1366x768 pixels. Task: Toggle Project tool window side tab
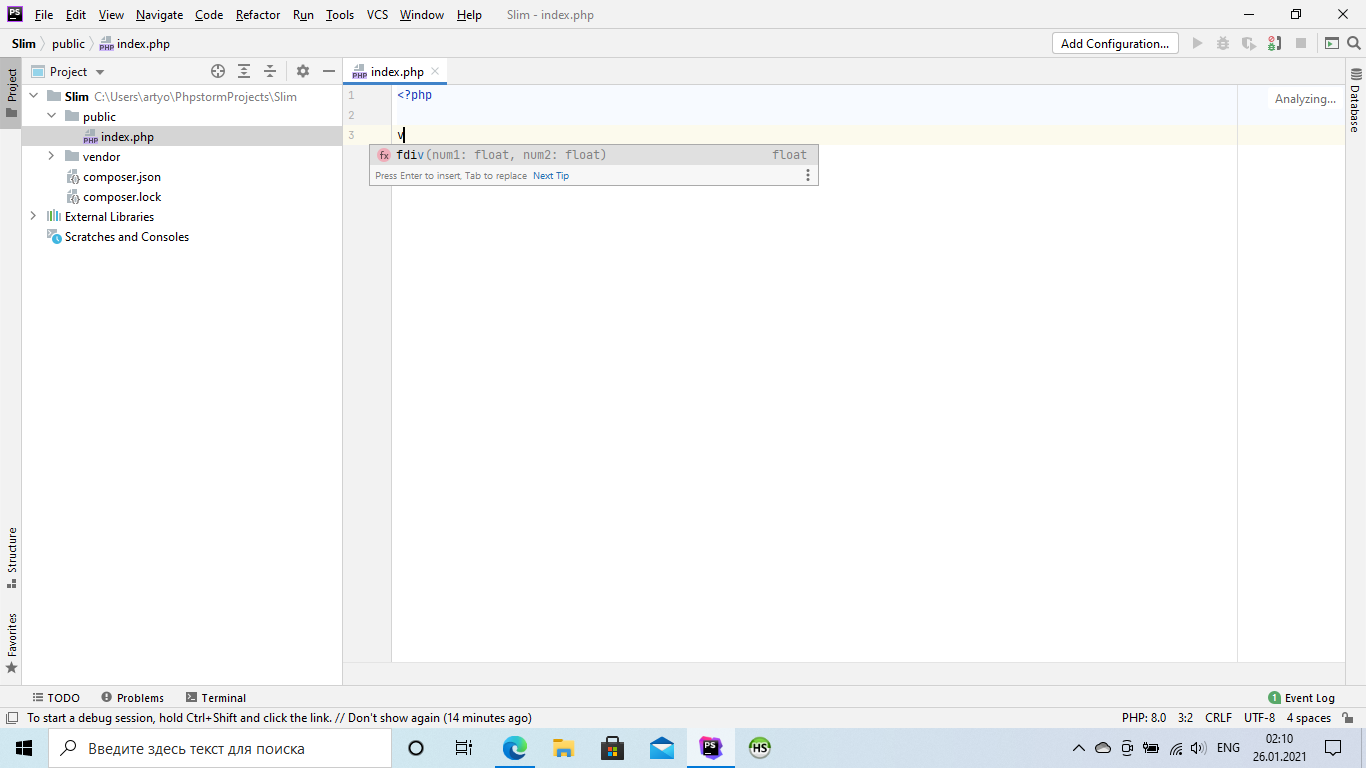pos(11,93)
